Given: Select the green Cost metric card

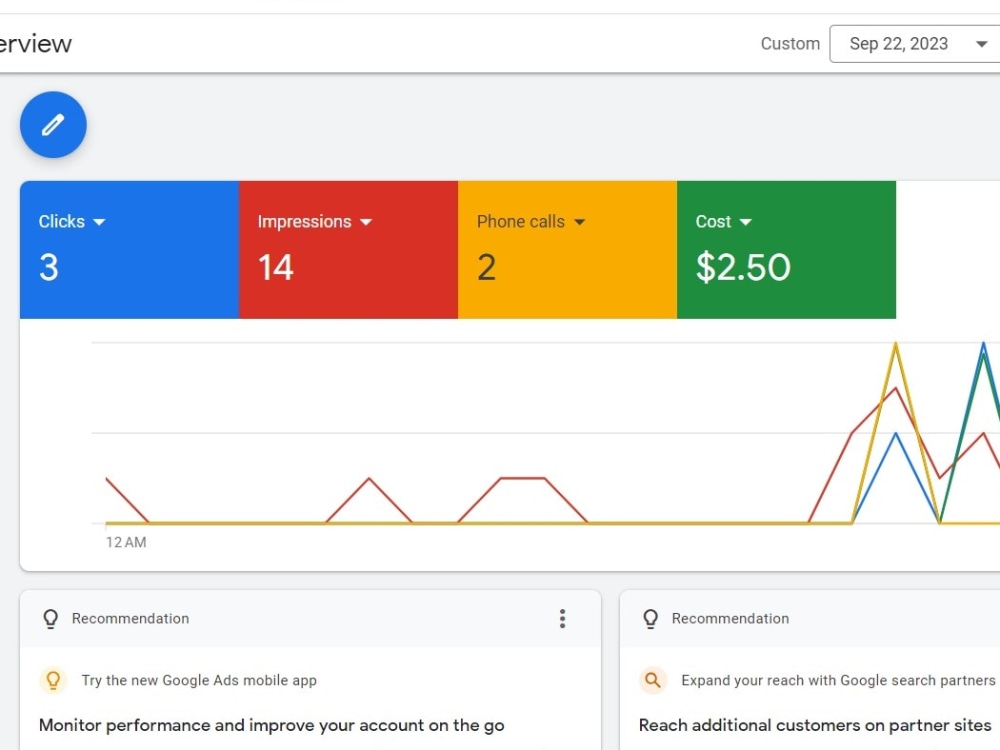Looking at the screenshot, I should (786, 250).
